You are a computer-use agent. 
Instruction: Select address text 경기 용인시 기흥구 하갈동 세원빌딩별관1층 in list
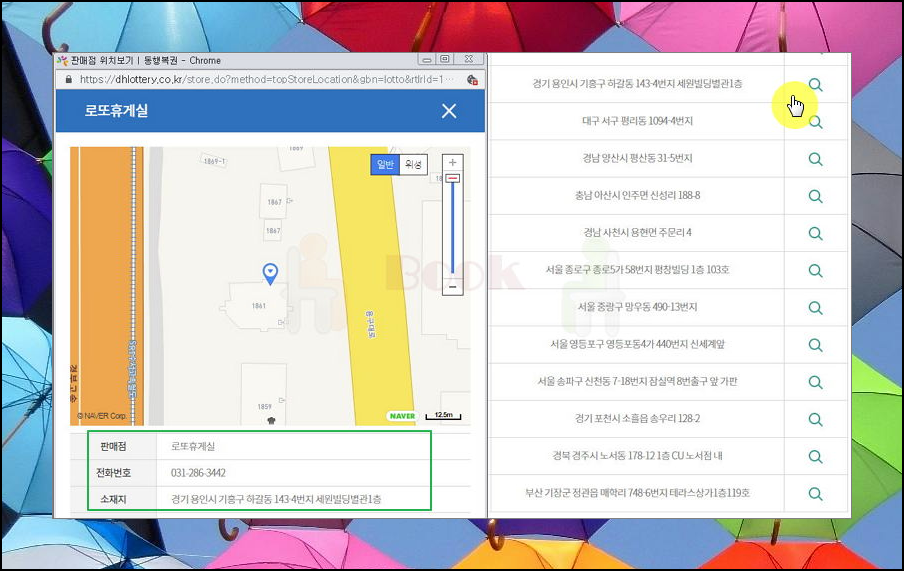point(637,84)
